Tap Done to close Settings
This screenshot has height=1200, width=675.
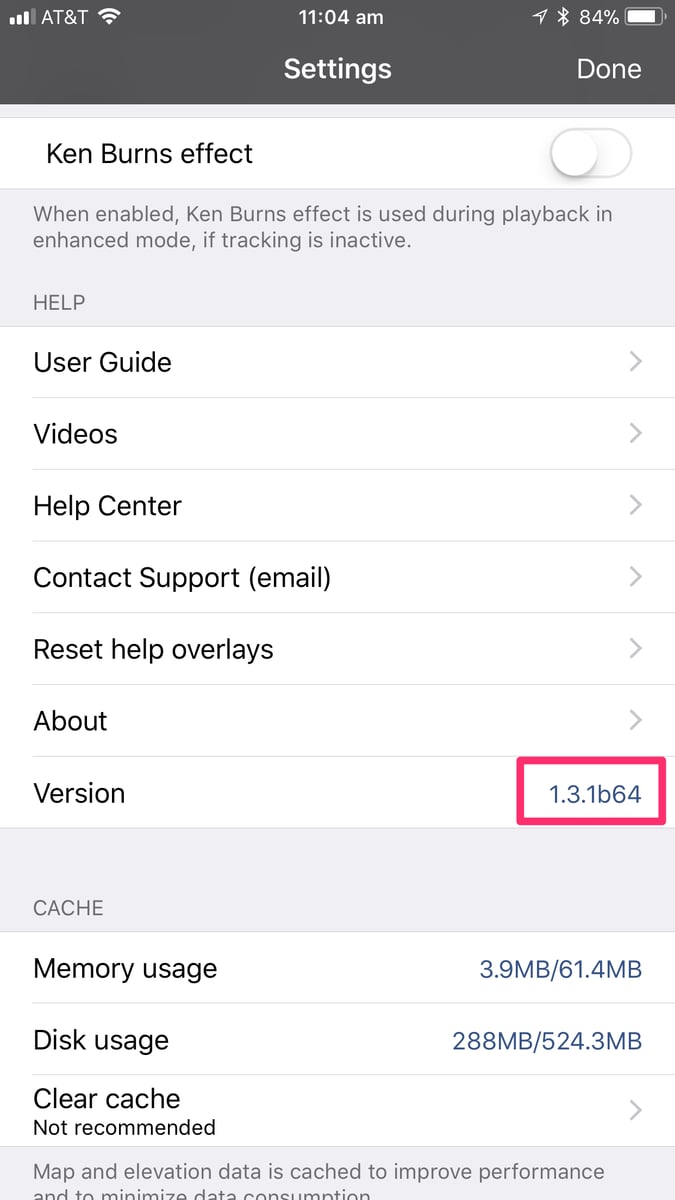point(609,69)
